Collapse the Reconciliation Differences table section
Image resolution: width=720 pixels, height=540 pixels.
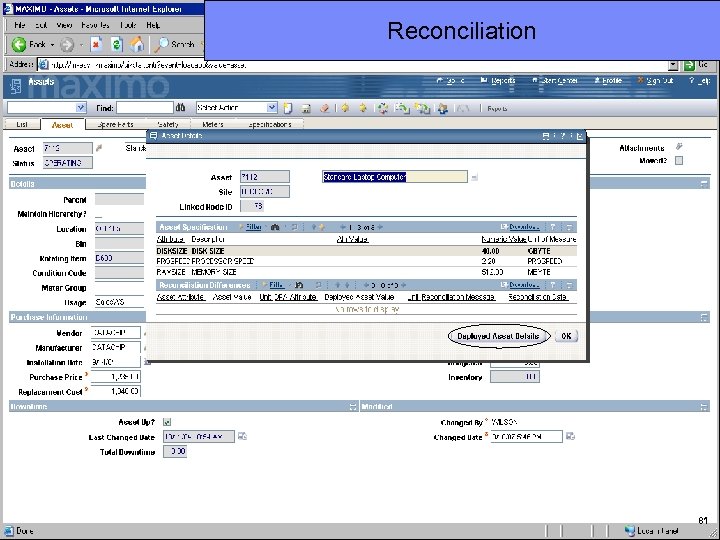(x=569, y=285)
